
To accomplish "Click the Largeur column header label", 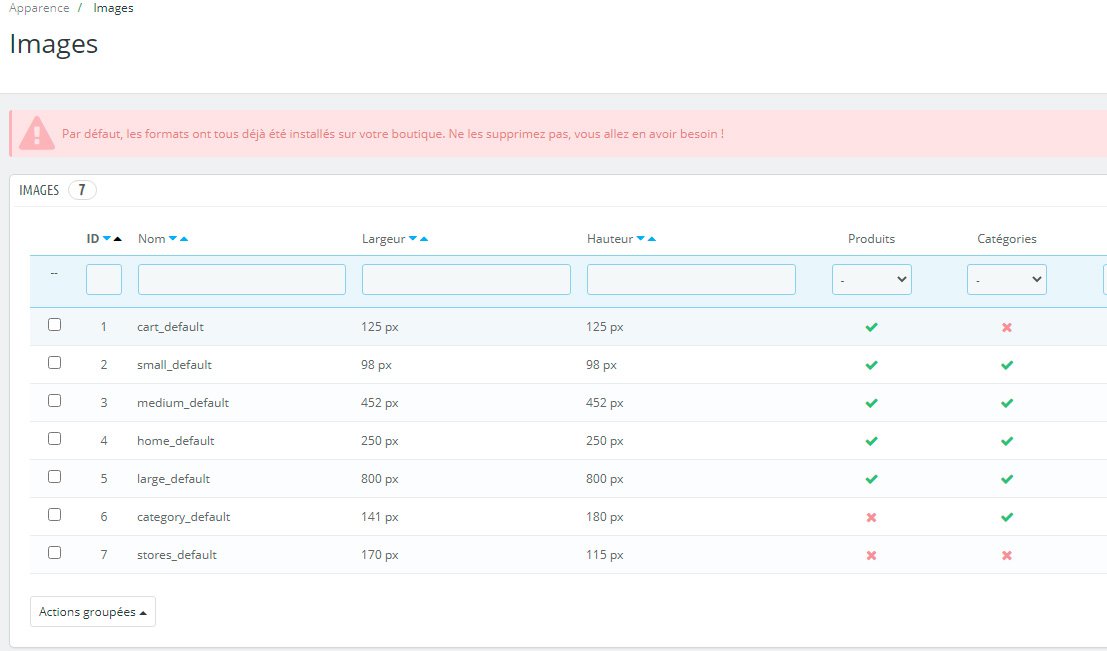I will click(x=383, y=239).
